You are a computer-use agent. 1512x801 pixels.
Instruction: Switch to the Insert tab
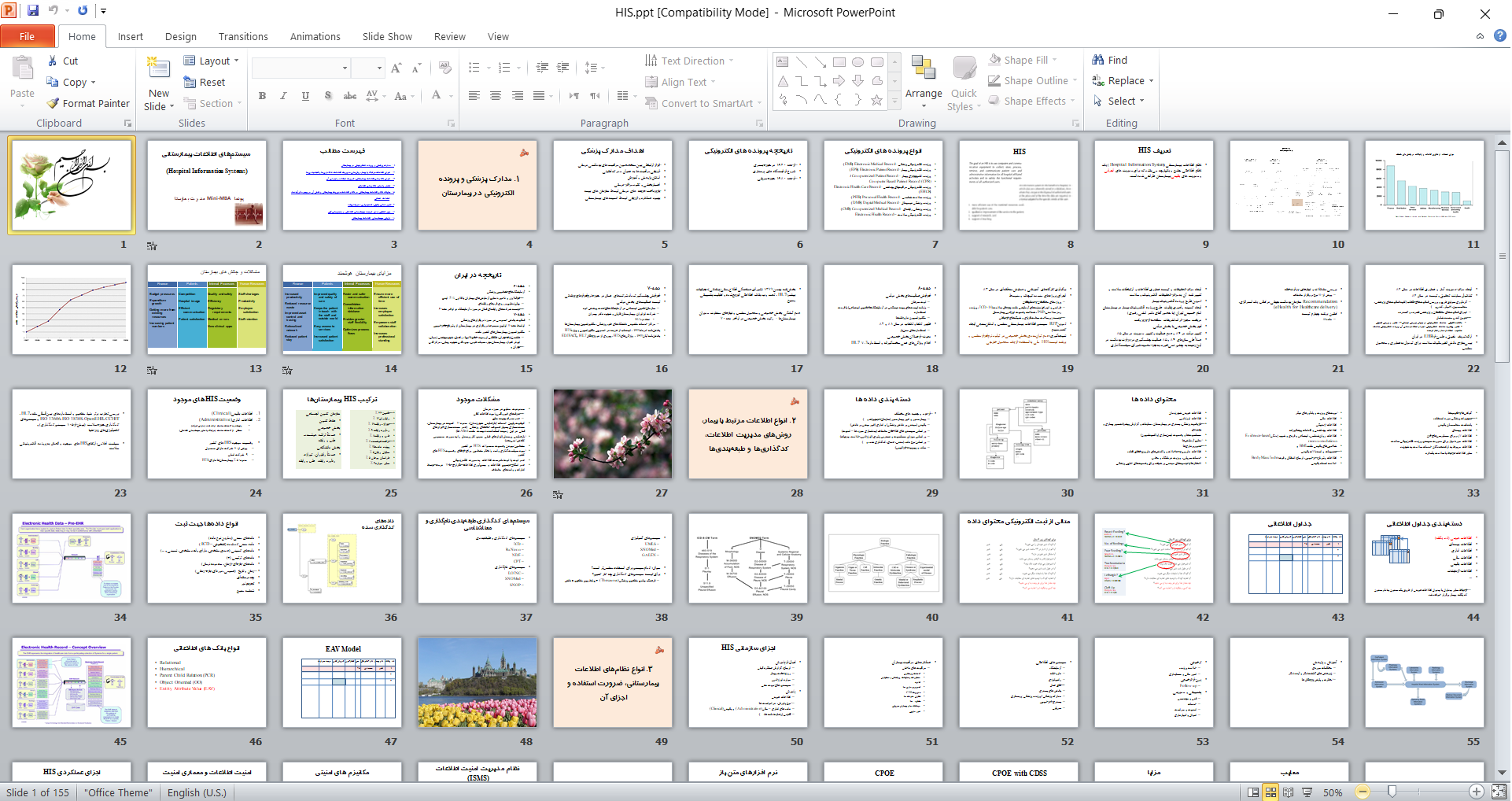[130, 36]
